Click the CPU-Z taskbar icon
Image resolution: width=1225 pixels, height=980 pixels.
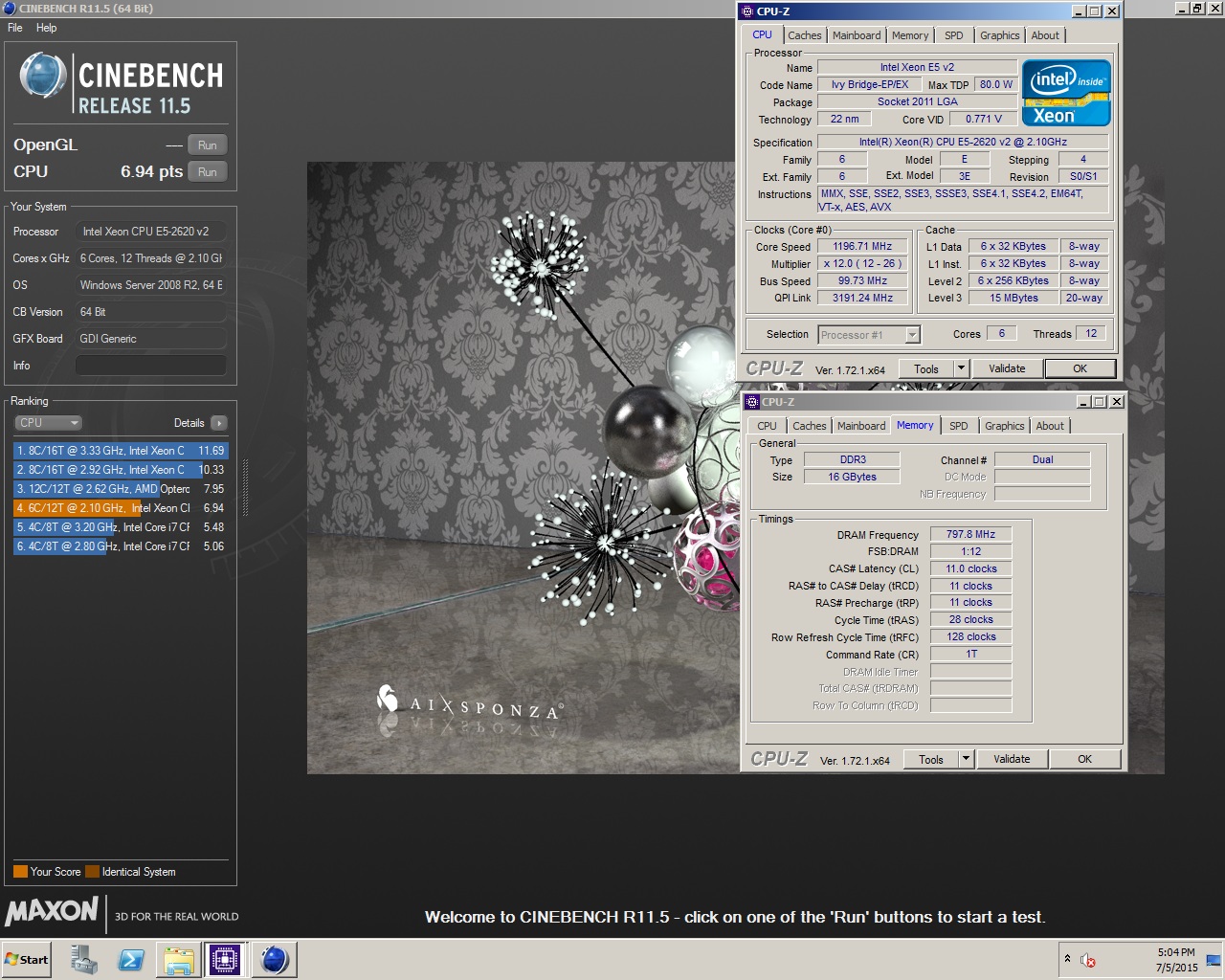[x=225, y=959]
